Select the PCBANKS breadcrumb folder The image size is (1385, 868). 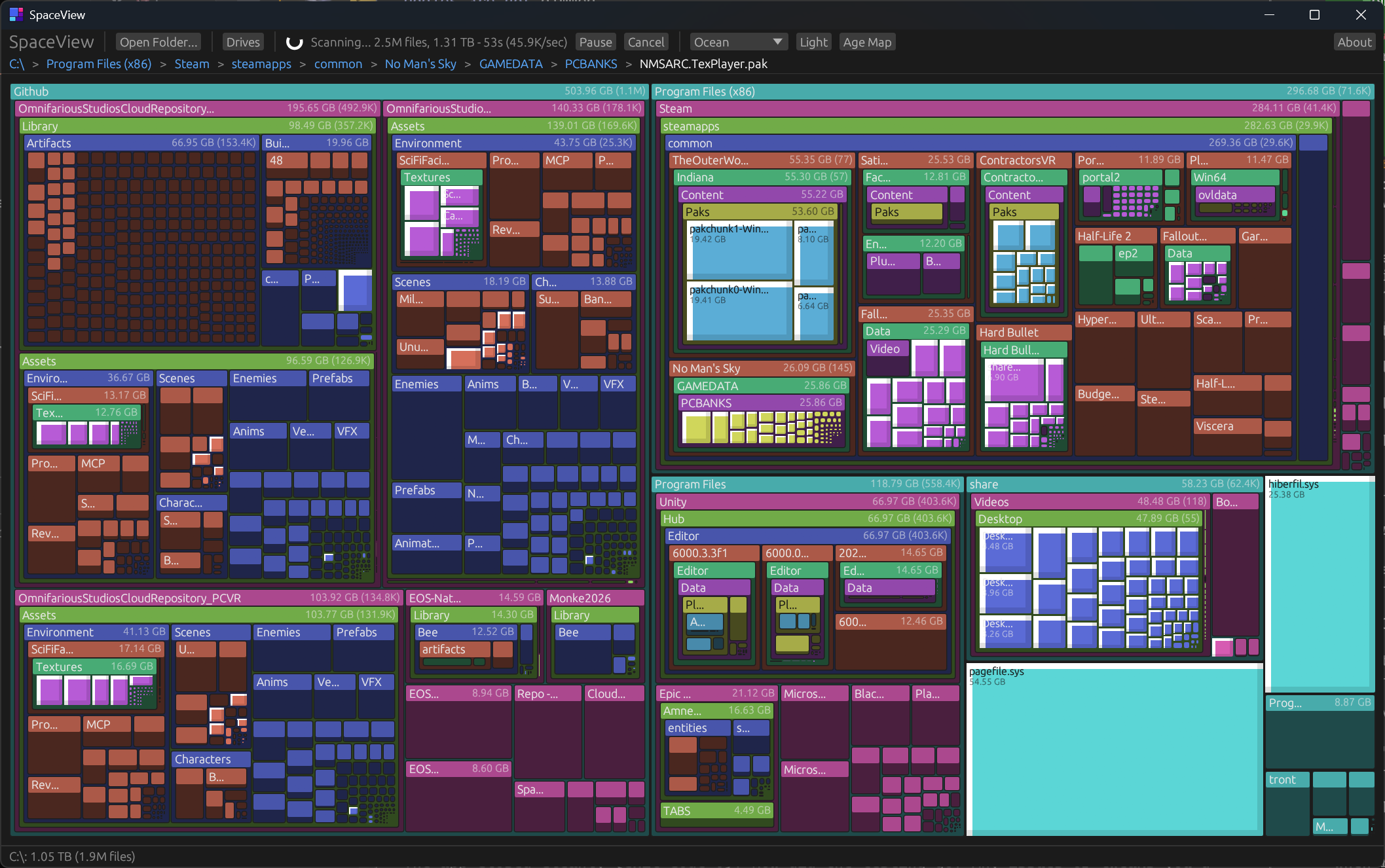coord(591,64)
